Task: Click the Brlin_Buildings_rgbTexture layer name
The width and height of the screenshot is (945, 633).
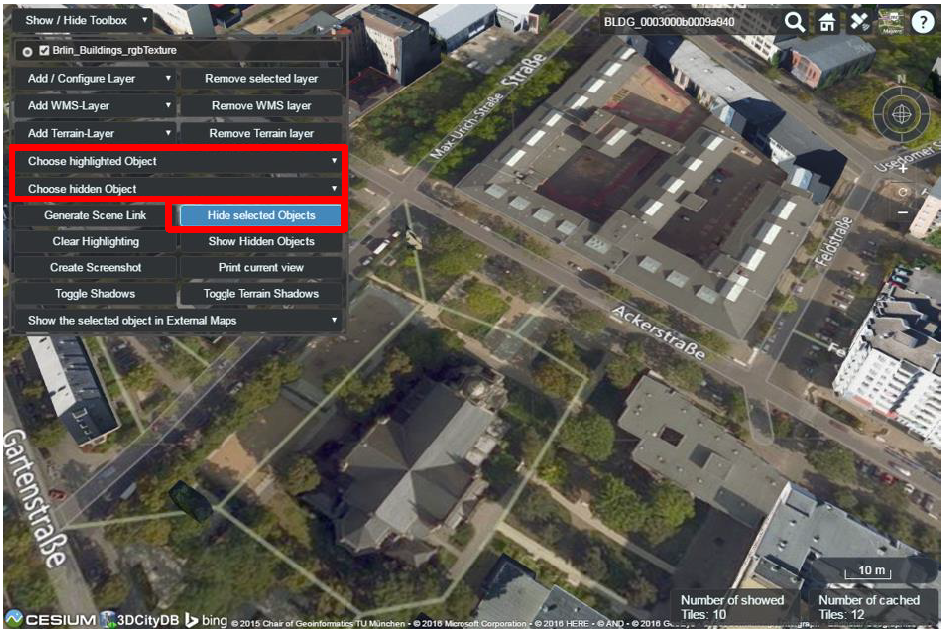Action: (115, 51)
